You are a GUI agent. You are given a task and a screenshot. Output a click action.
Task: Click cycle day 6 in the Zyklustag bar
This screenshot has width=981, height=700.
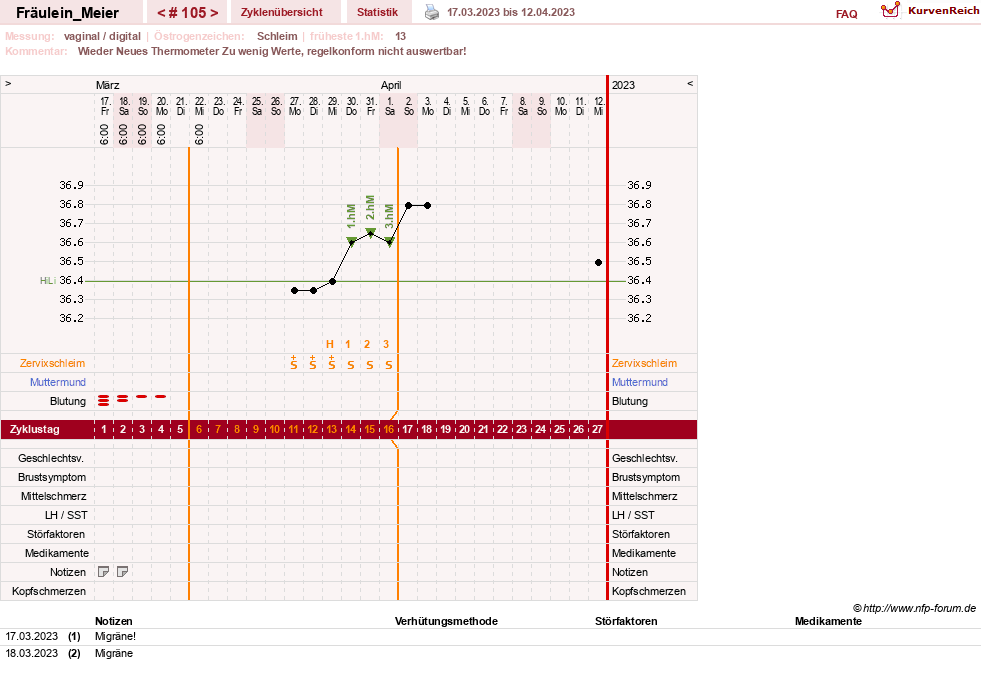[199, 429]
